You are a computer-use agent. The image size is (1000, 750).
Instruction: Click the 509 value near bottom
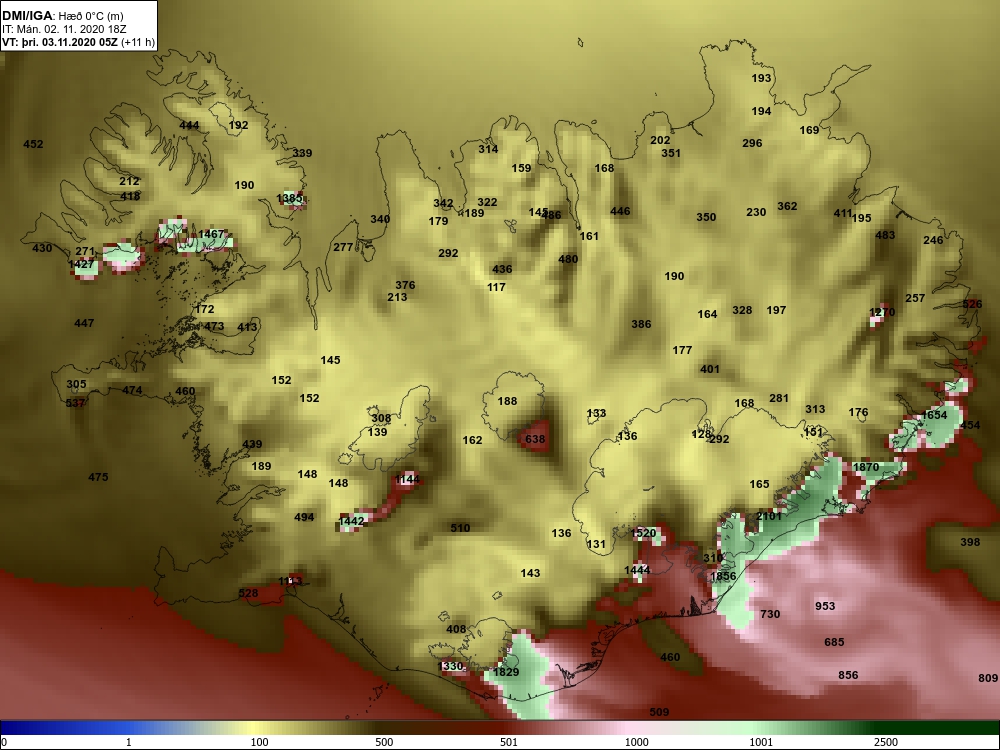659,712
